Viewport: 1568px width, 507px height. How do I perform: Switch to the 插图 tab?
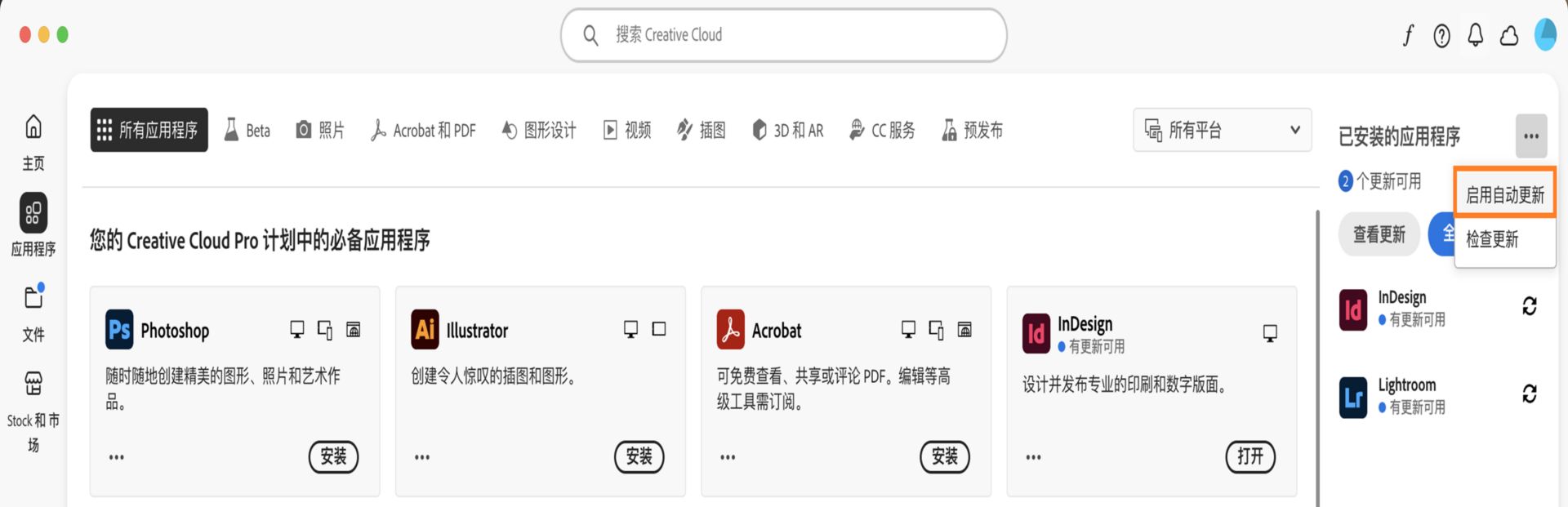point(702,130)
